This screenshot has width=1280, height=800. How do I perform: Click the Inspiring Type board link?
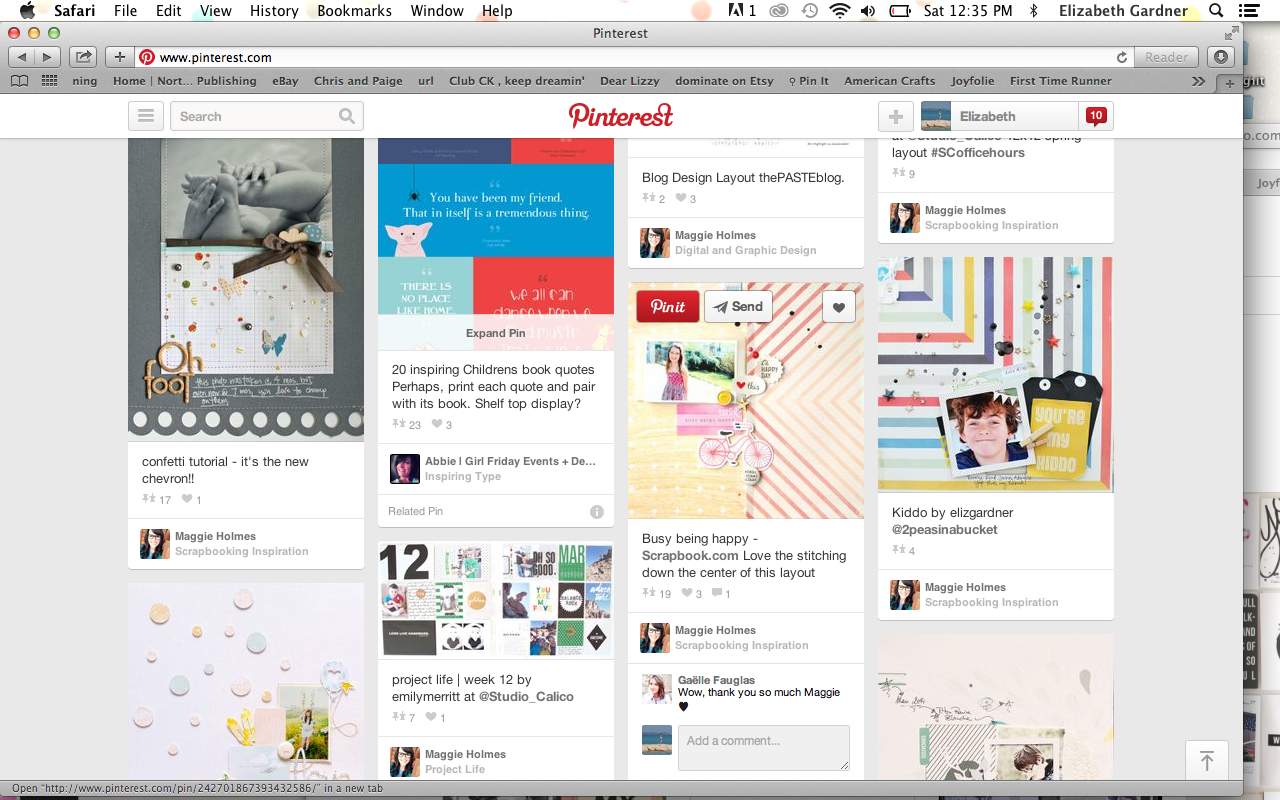[x=463, y=476]
